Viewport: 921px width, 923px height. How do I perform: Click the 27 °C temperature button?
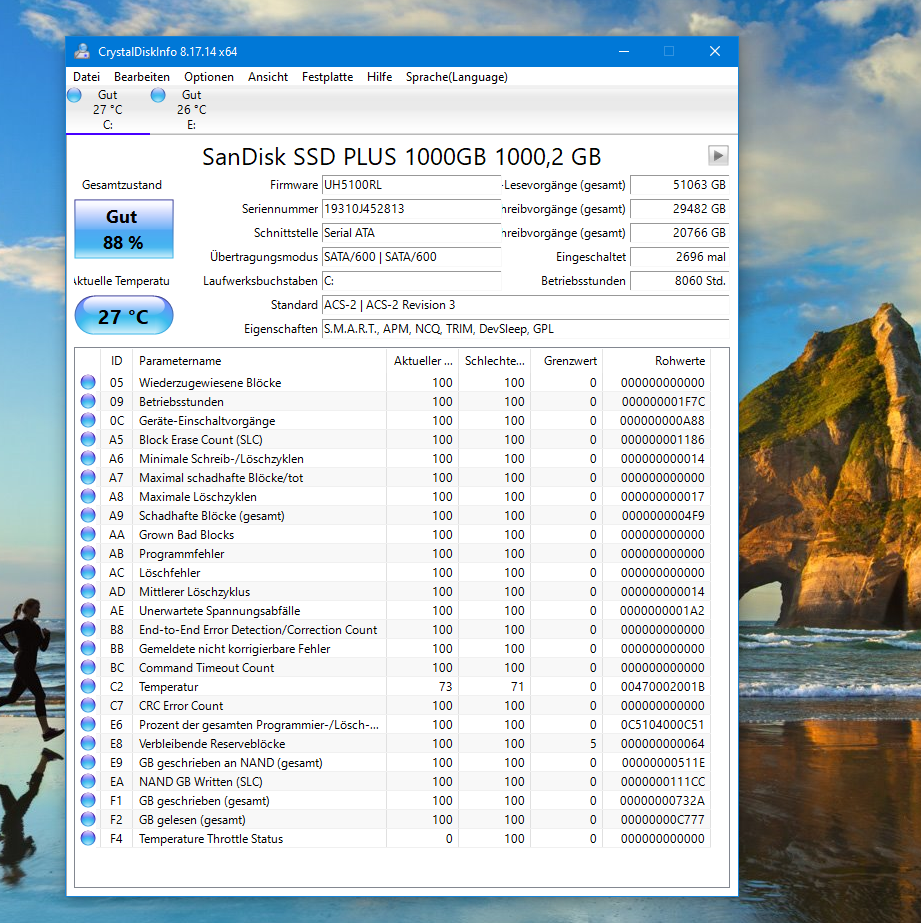tap(124, 316)
